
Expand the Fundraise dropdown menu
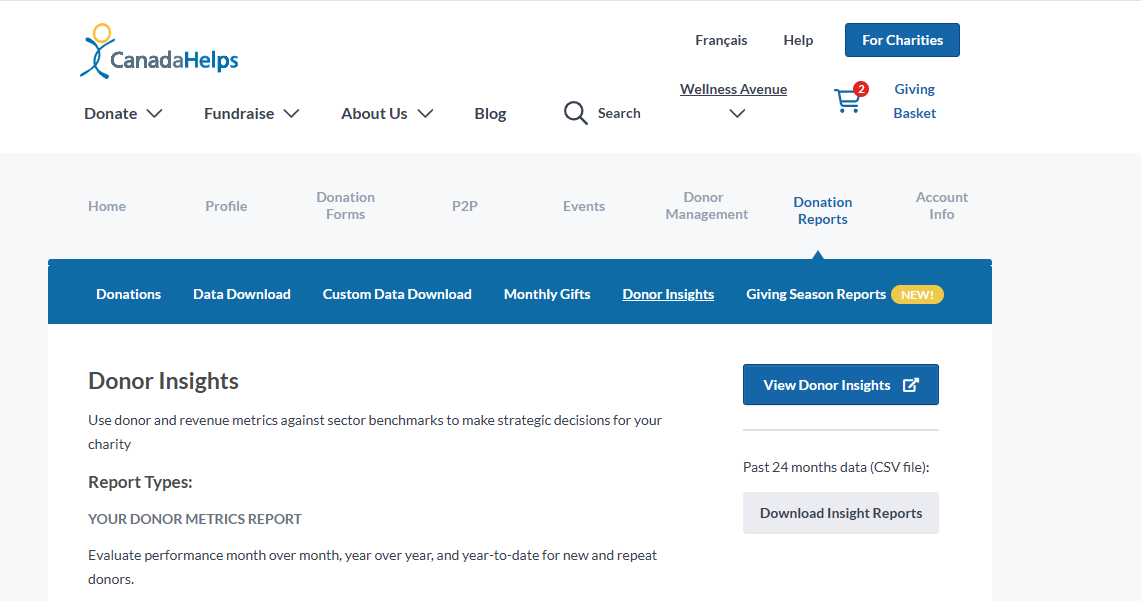click(x=251, y=113)
